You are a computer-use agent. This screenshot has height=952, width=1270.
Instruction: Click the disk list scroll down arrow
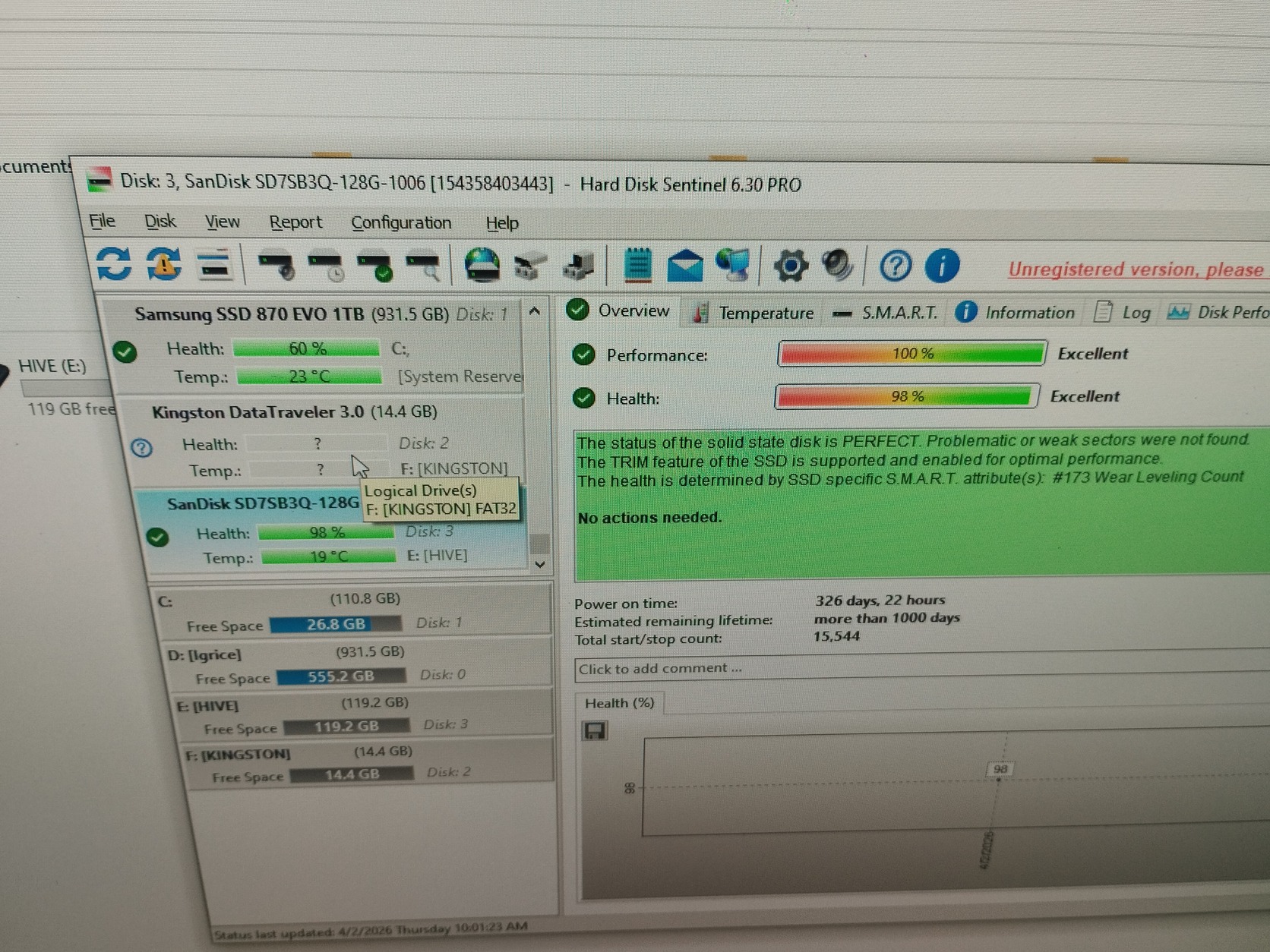tap(539, 564)
